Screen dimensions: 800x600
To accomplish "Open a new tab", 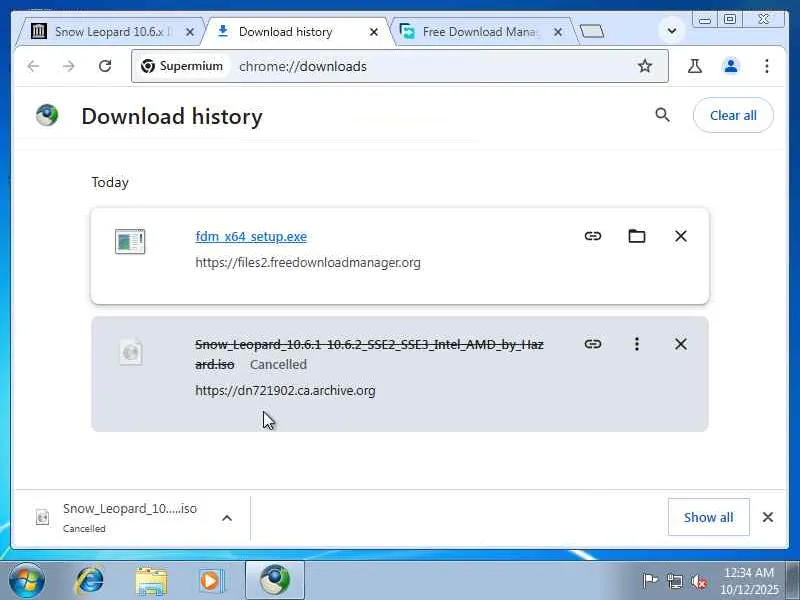I will point(592,31).
